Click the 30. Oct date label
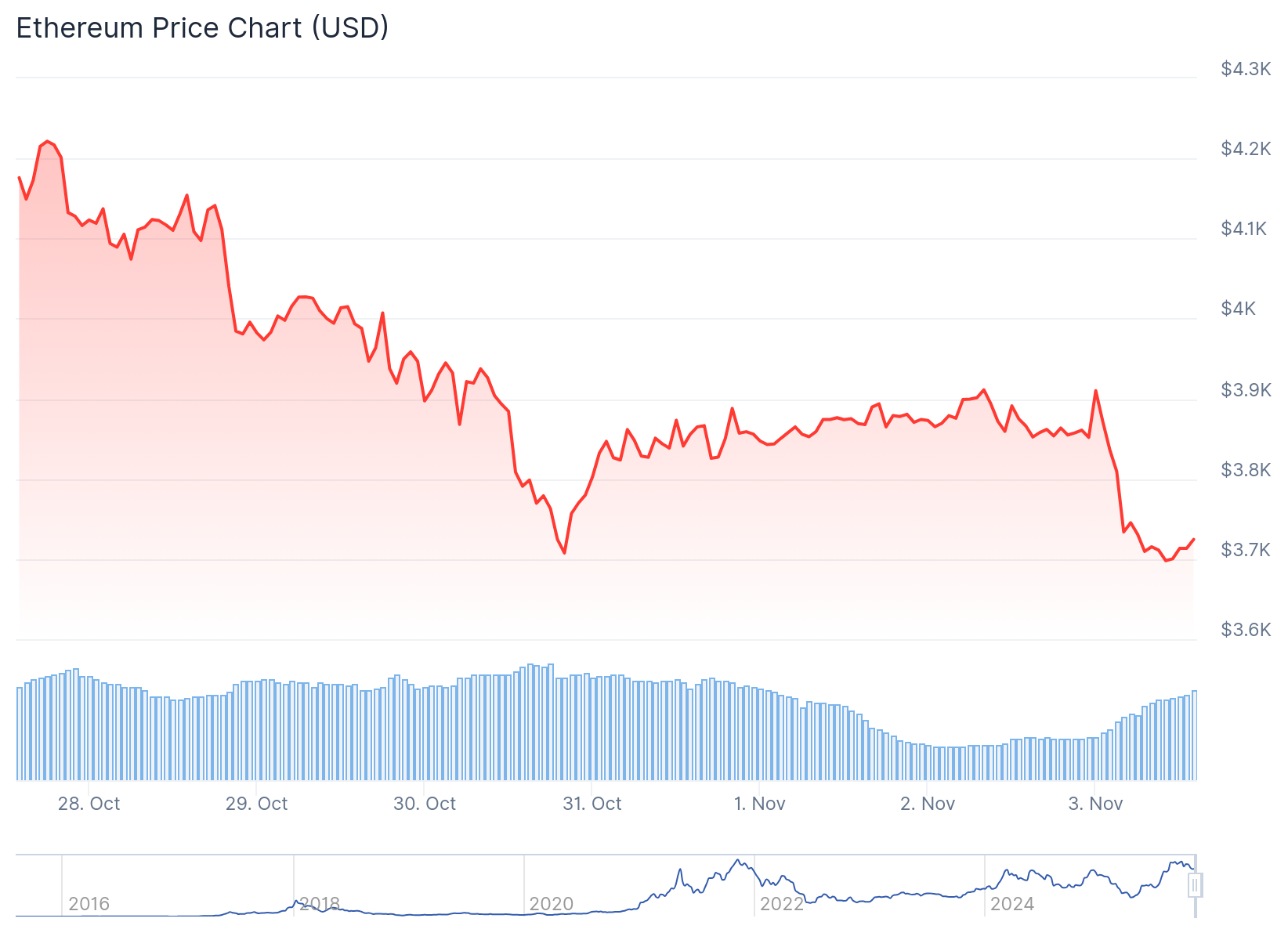1288x940 pixels. 424,804
